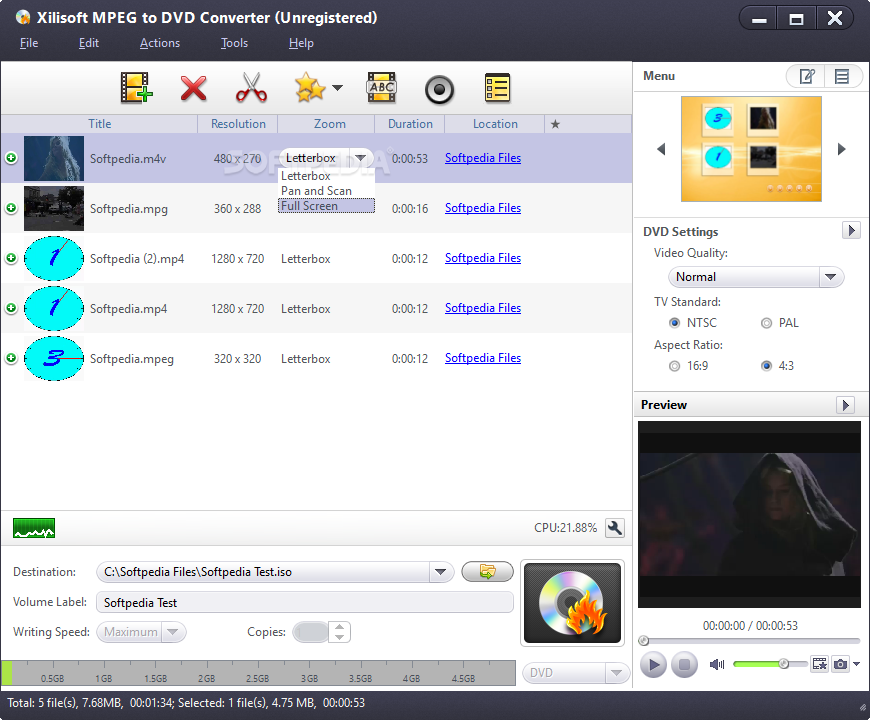Select the DVD menu template thumbnail
The width and height of the screenshot is (870, 720).
(x=751, y=149)
